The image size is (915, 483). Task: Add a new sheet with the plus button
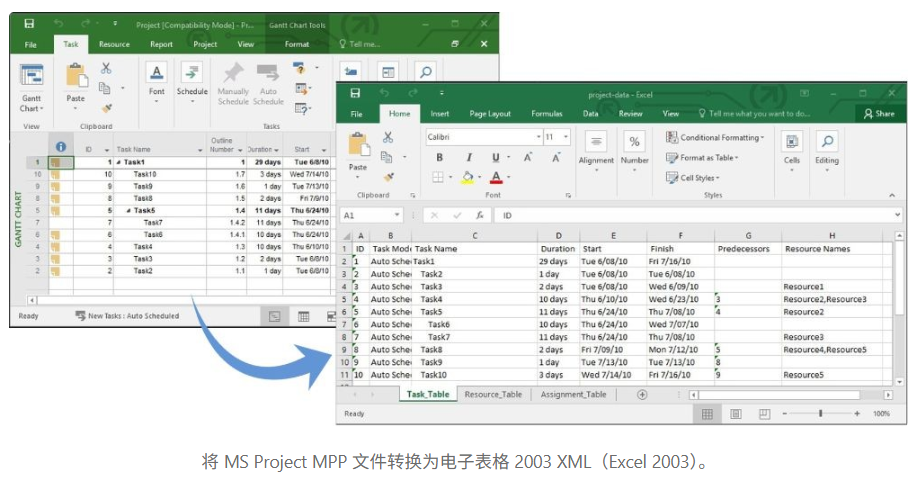(642, 395)
